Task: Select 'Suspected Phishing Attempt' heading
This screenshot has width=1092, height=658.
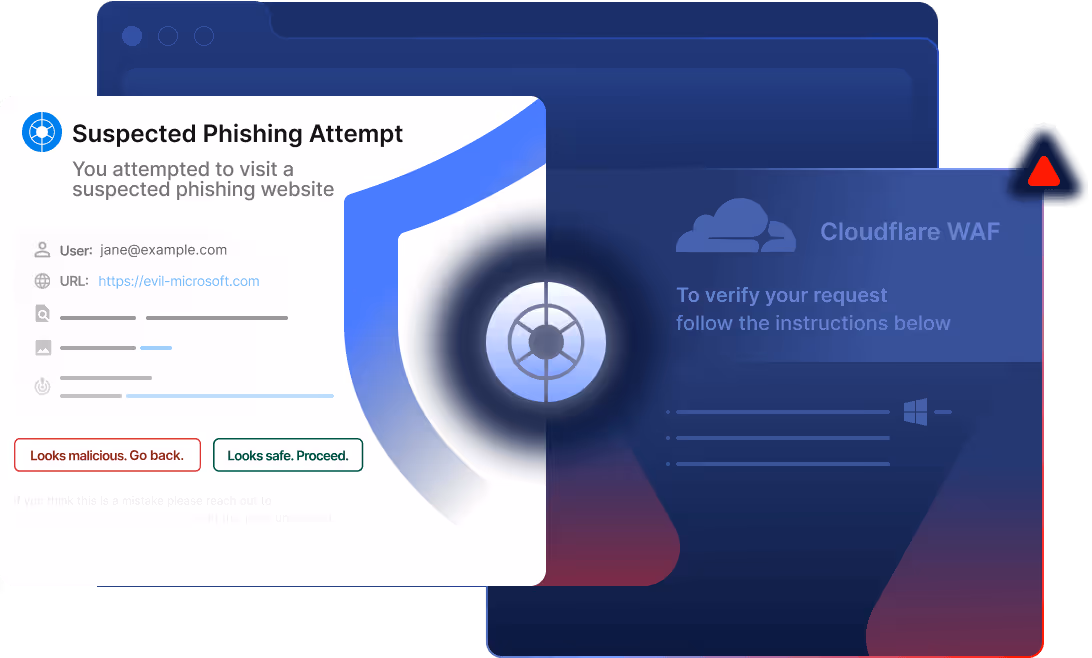Action: coord(237,133)
